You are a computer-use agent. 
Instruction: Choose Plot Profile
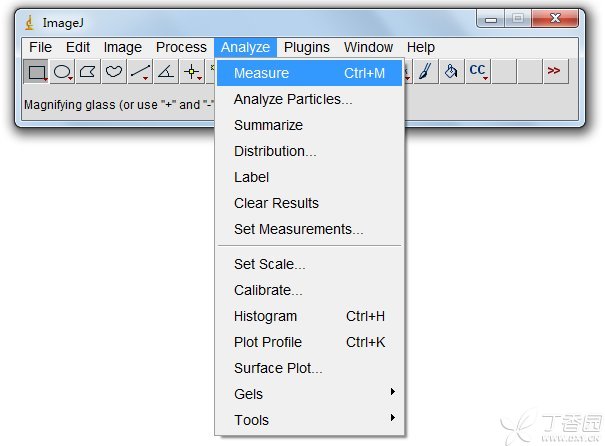coord(309,342)
